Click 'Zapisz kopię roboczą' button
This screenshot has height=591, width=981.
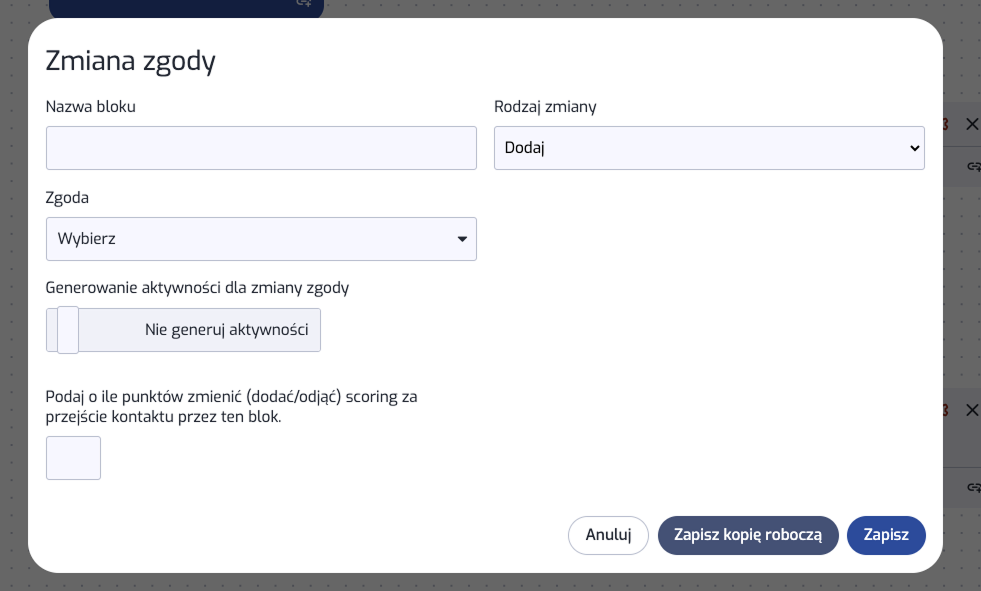748,535
